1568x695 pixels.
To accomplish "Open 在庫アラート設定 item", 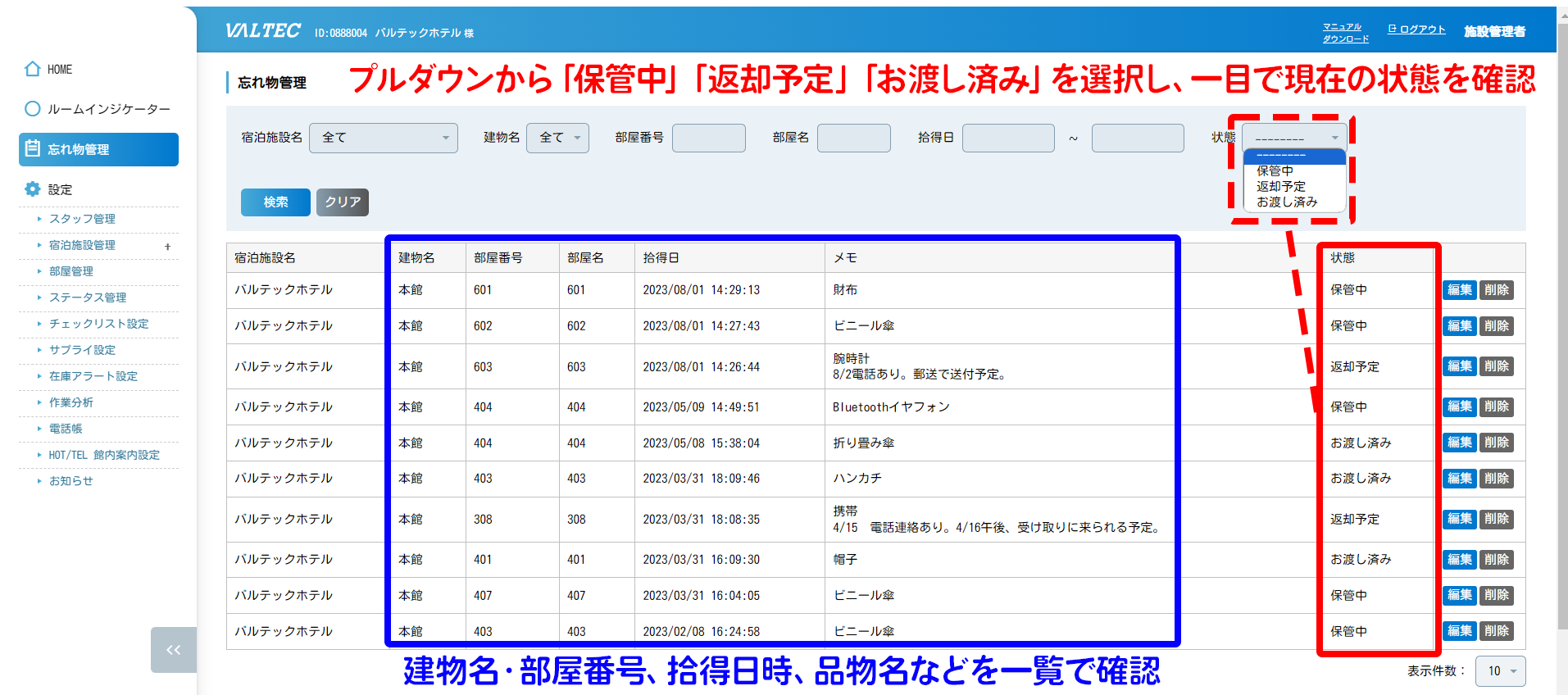I will tap(93, 376).
